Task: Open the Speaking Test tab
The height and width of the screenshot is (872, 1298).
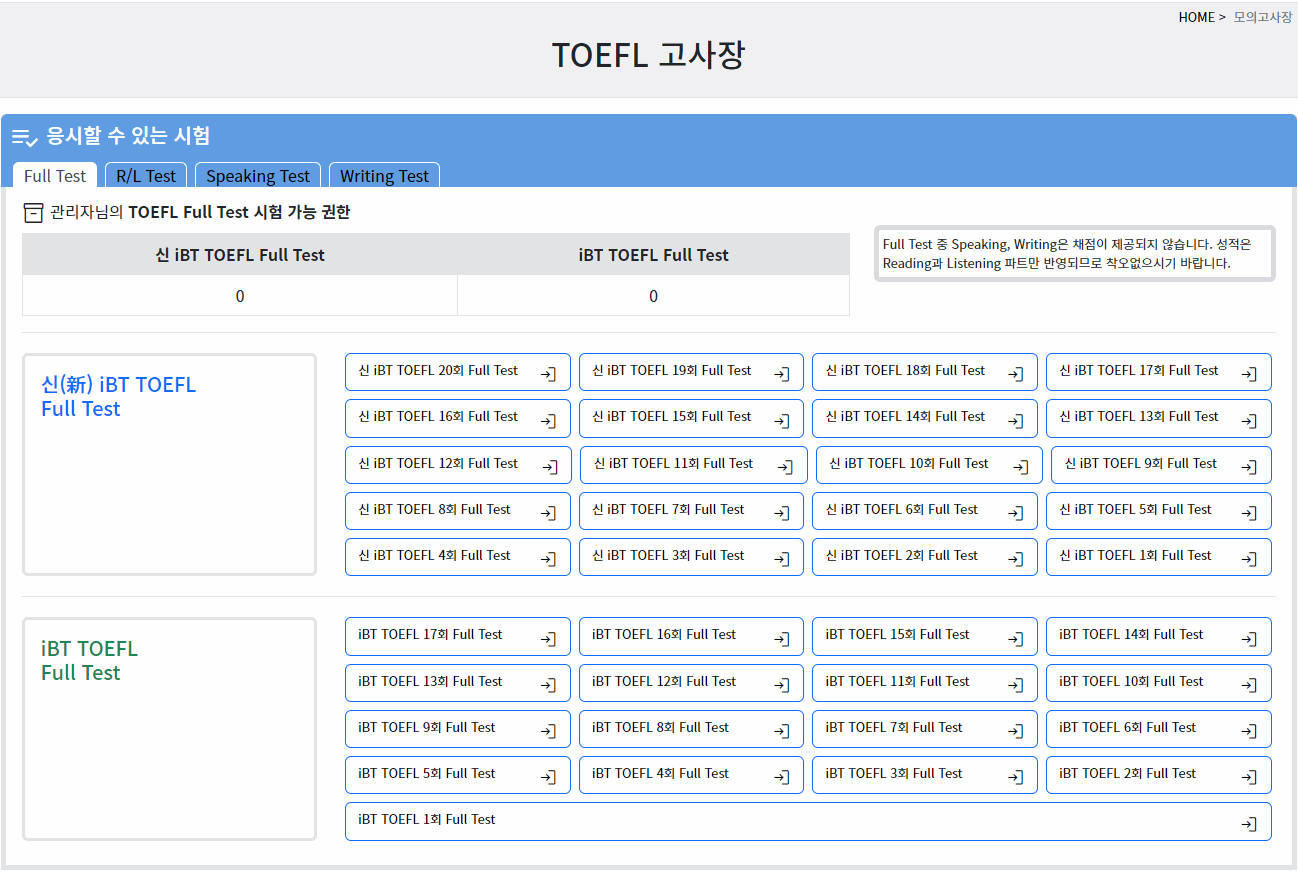Action: pyautogui.click(x=258, y=175)
